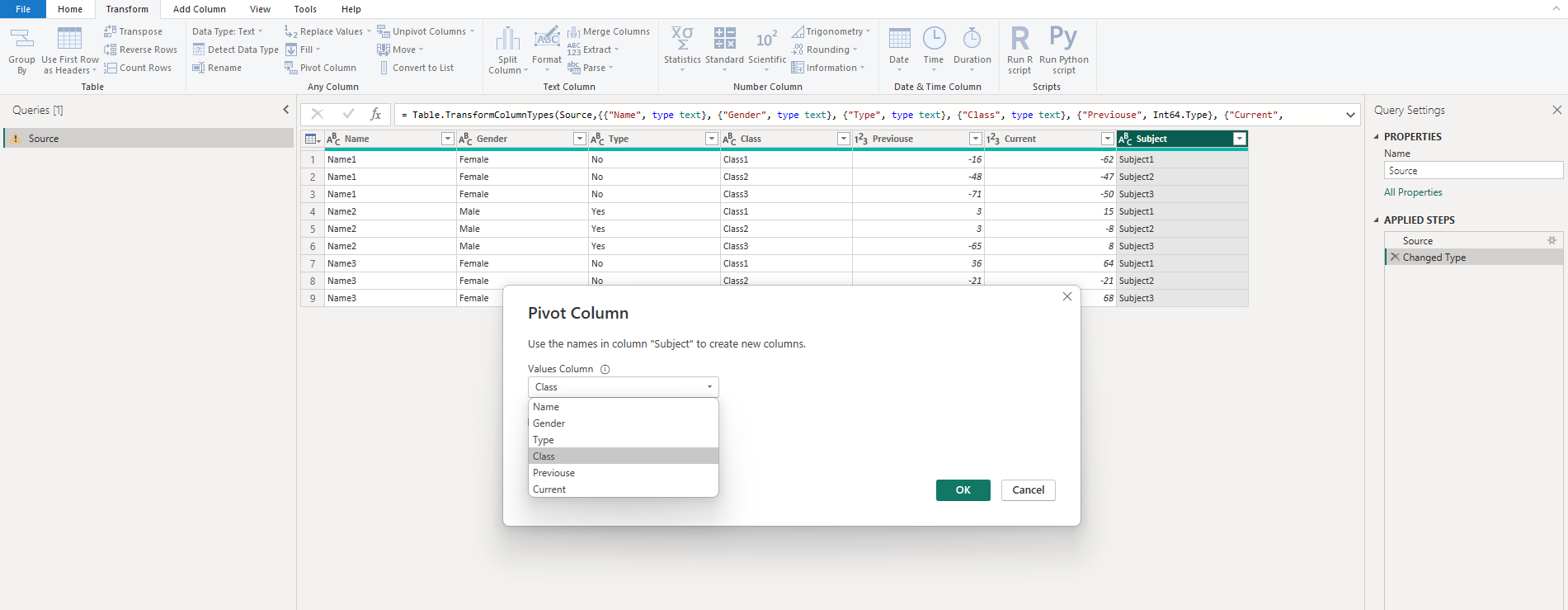
Task: Click the query Name input field
Action: point(1473,171)
